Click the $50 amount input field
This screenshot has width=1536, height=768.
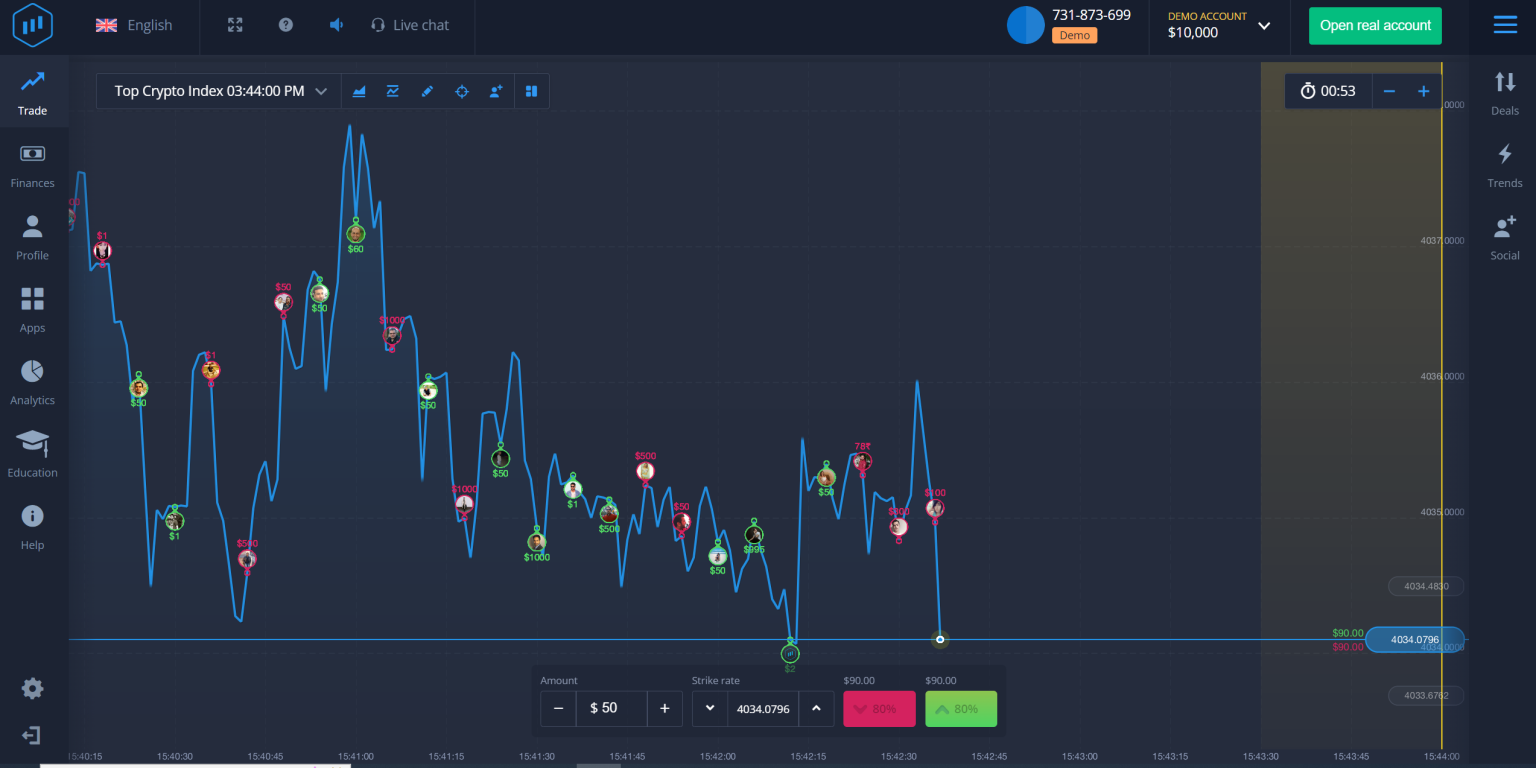tap(611, 708)
